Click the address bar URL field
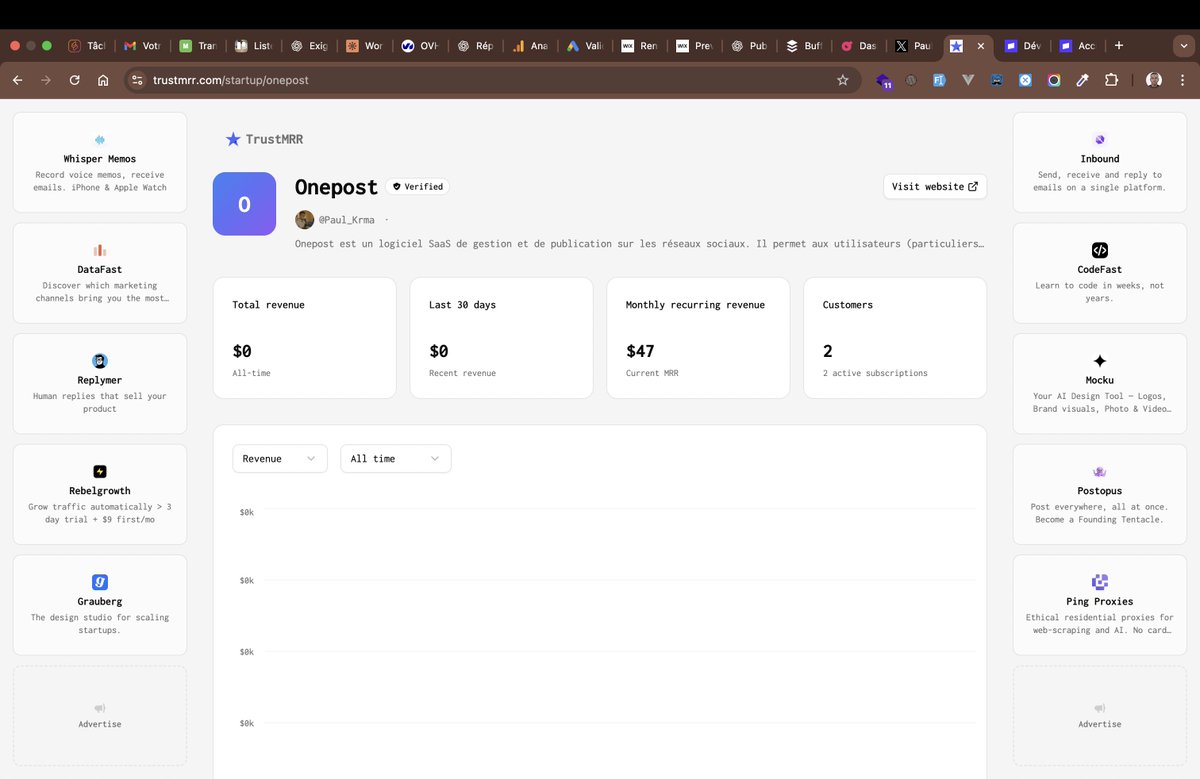This screenshot has height=779, width=1200. point(490,80)
